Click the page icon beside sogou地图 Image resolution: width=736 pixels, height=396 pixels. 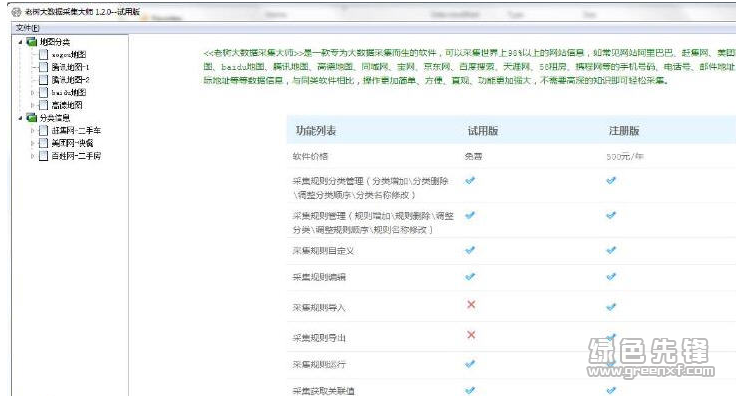pos(44,54)
